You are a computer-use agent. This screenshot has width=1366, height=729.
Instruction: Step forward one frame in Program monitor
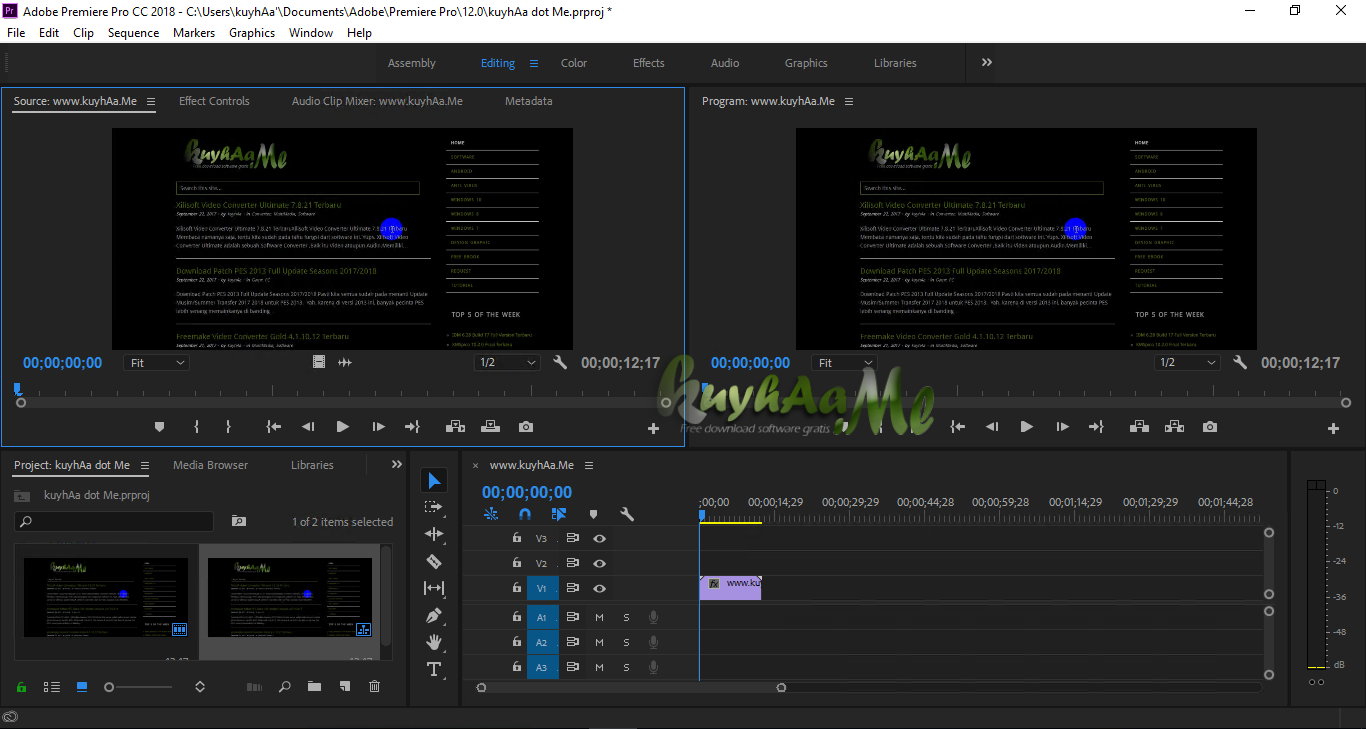[x=1062, y=427]
